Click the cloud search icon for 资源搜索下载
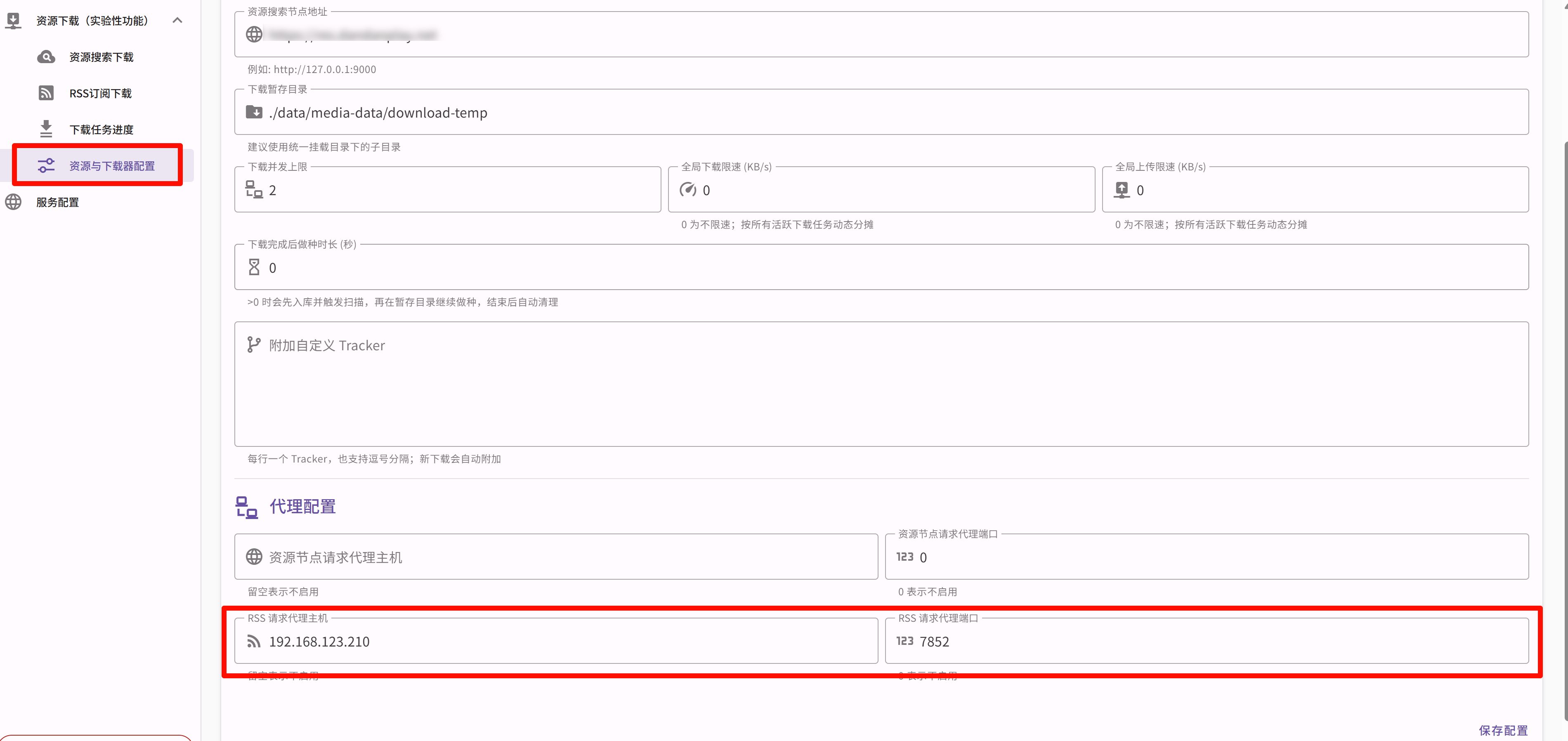The width and height of the screenshot is (1568, 741). tap(46, 57)
